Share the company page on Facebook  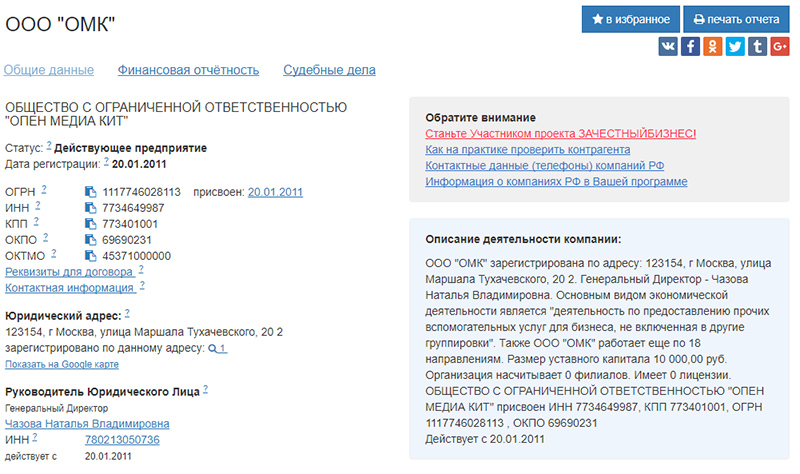(690, 46)
